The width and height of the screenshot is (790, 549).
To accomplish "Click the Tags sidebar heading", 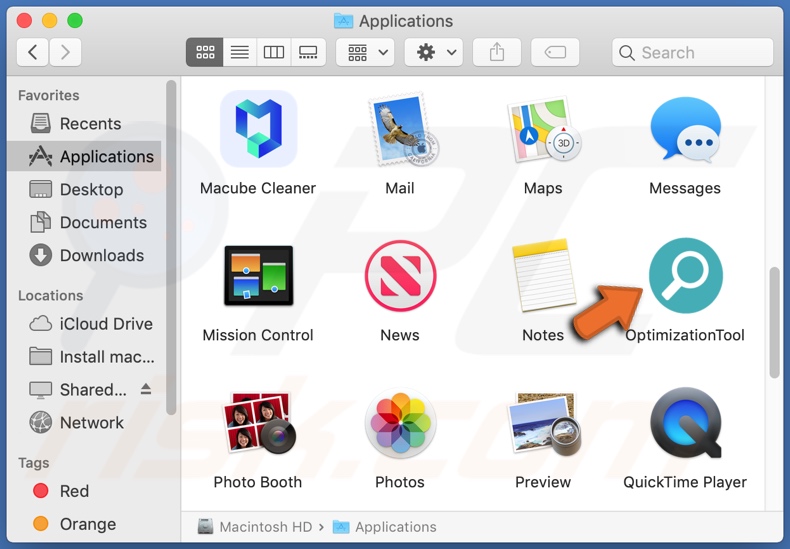I will point(34,463).
